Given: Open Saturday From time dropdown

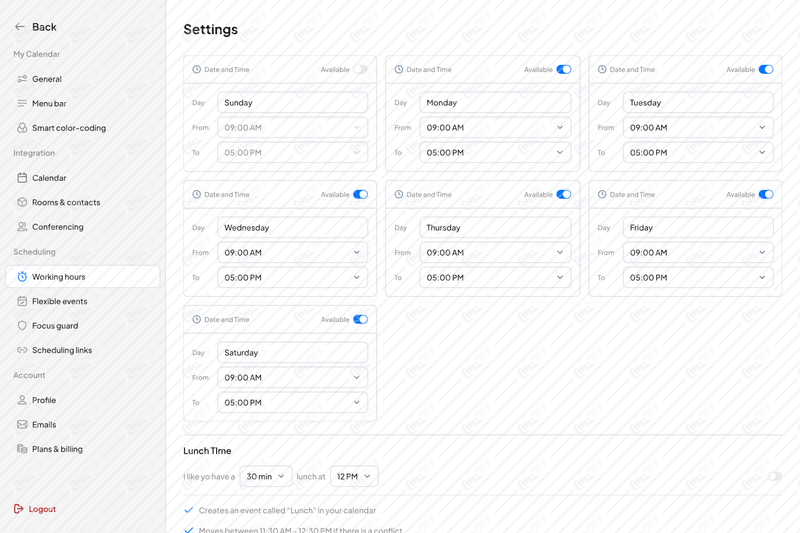Looking at the screenshot, I should tap(292, 377).
